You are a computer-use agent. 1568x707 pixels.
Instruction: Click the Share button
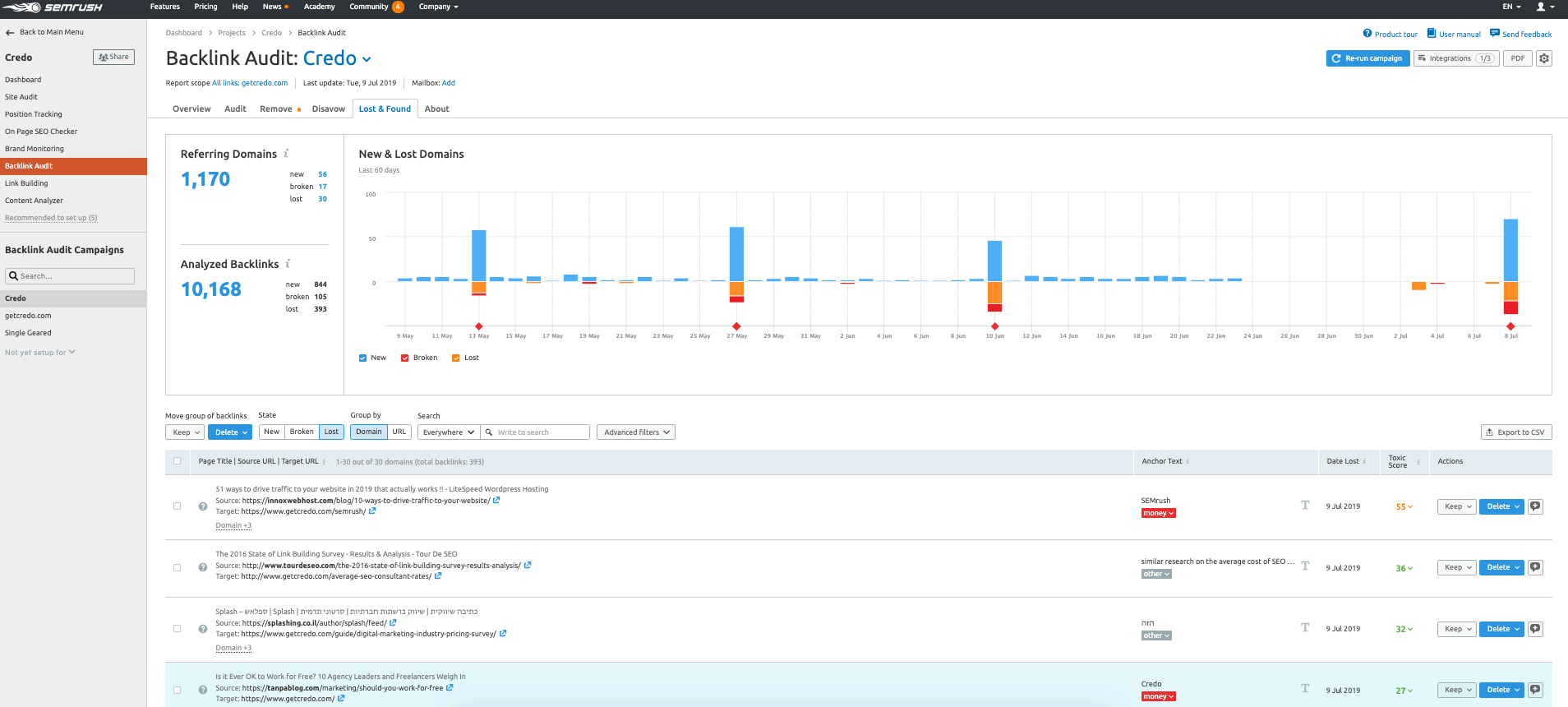[x=113, y=58]
